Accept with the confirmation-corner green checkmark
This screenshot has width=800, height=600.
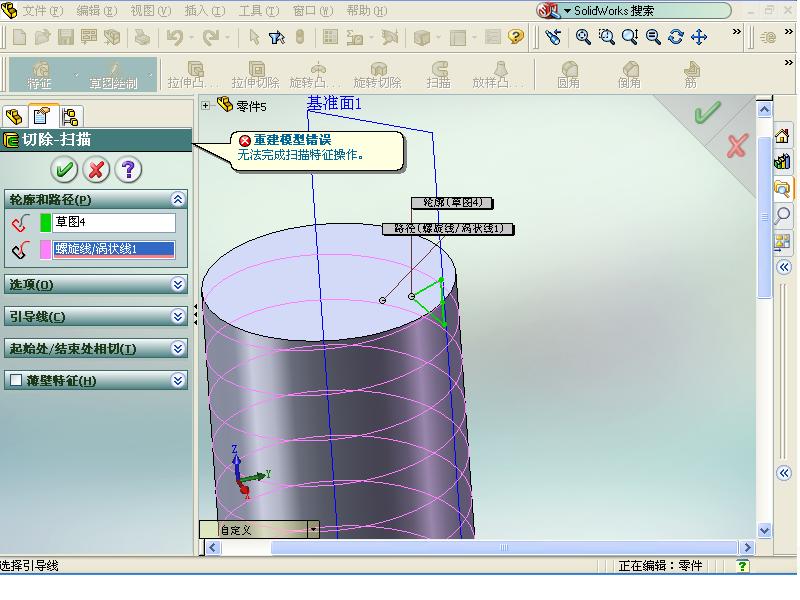coord(707,113)
